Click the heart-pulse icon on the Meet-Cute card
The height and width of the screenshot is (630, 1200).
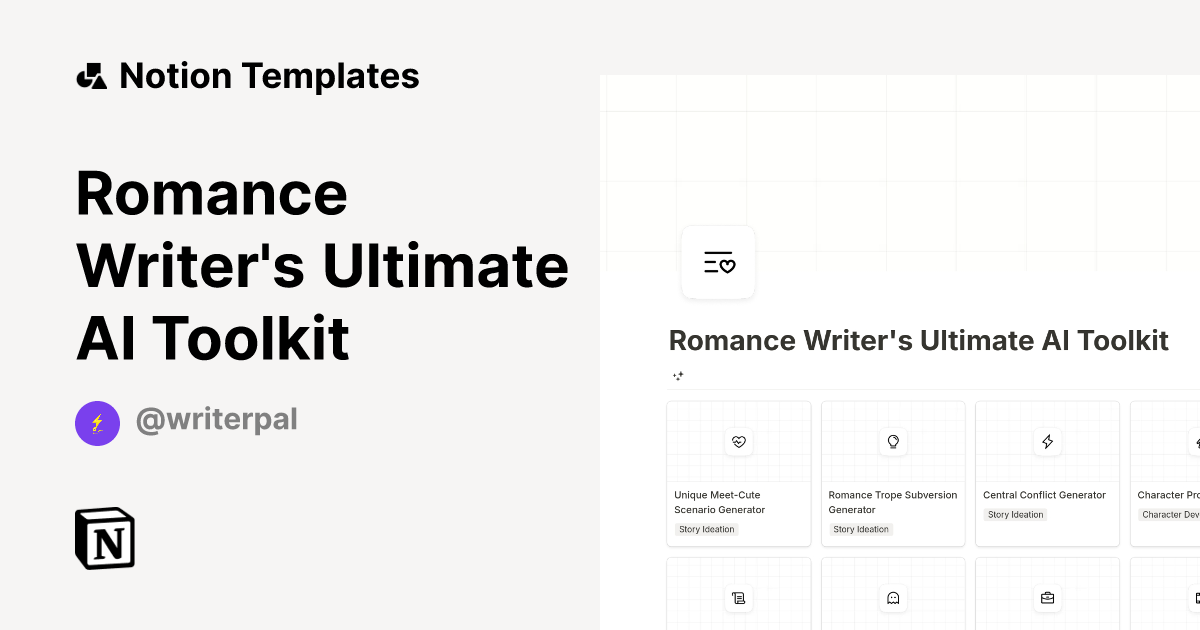[739, 441]
